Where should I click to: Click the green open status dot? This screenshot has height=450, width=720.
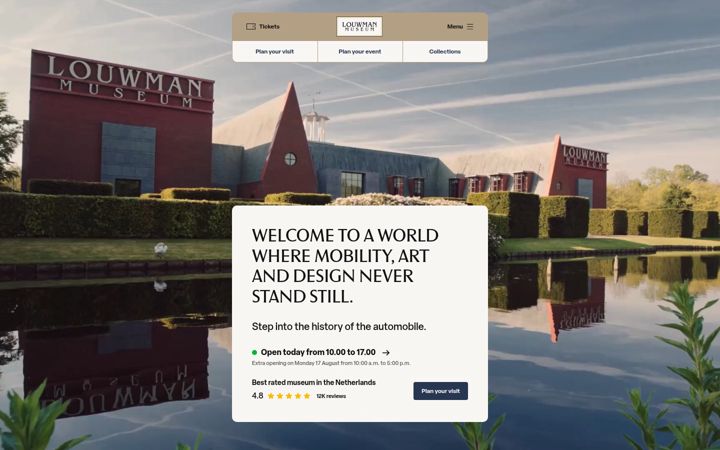coord(254,353)
